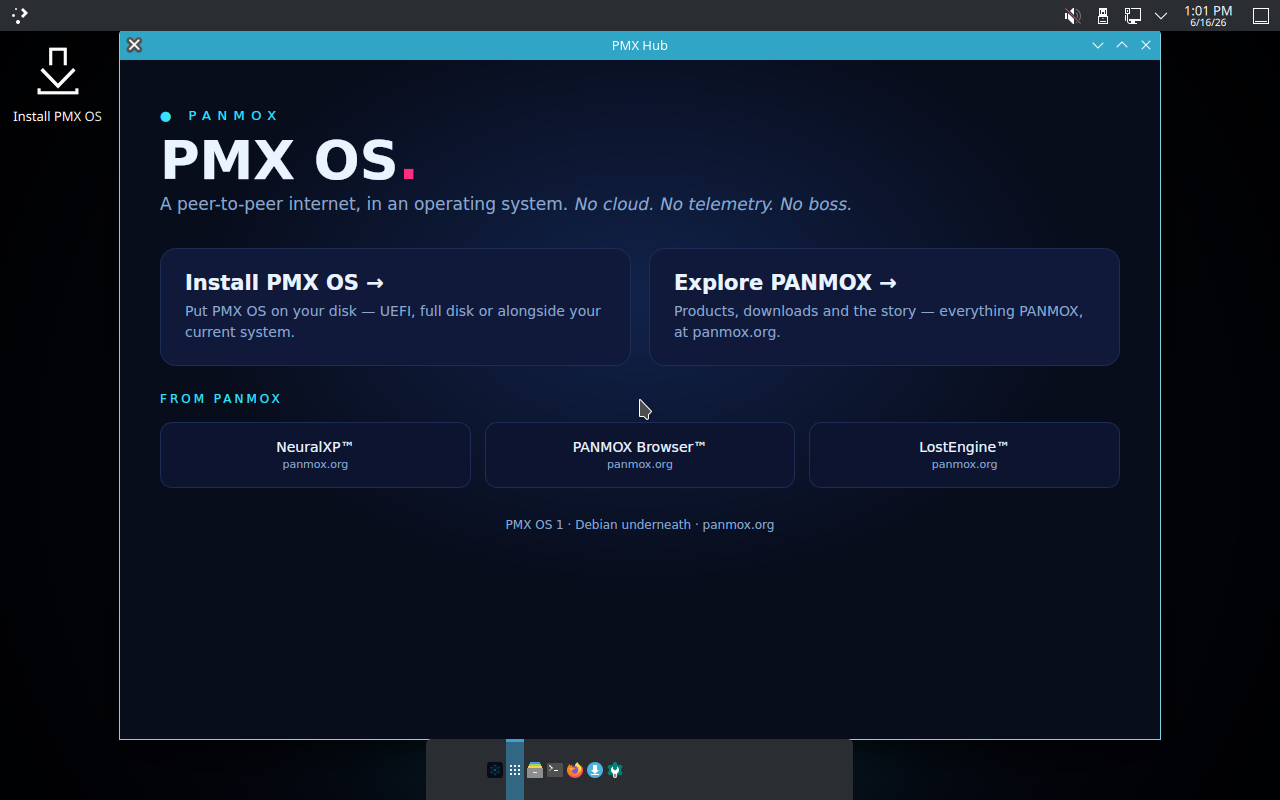Expand the hidden system tray icons arrow
The image size is (1280, 800).
click(x=1161, y=16)
